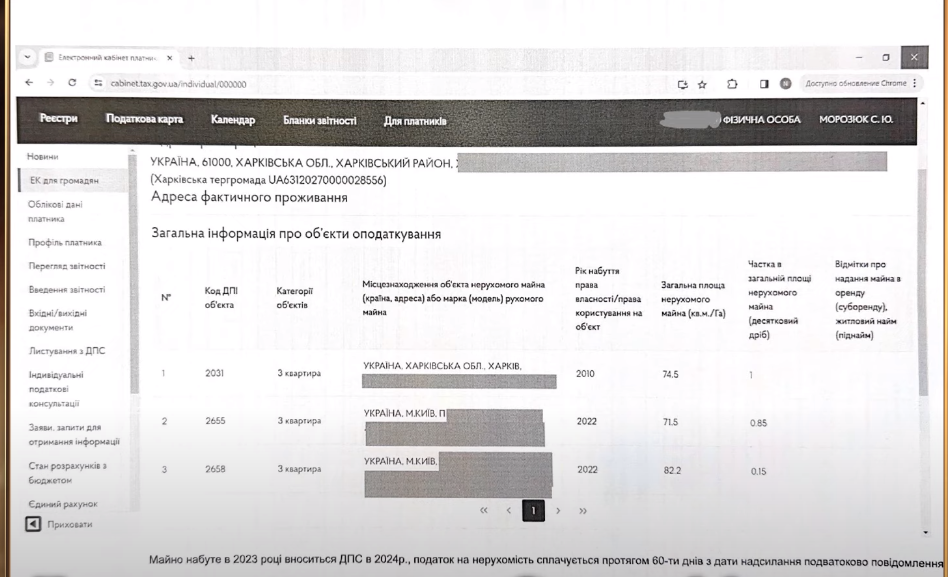Open the browser side panel icon
The height and width of the screenshot is (577, 948).
(764, 84)
